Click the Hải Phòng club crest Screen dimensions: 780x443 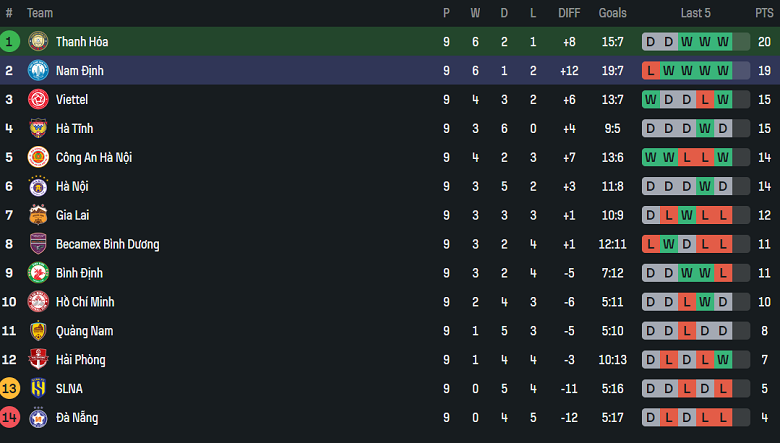38,360
